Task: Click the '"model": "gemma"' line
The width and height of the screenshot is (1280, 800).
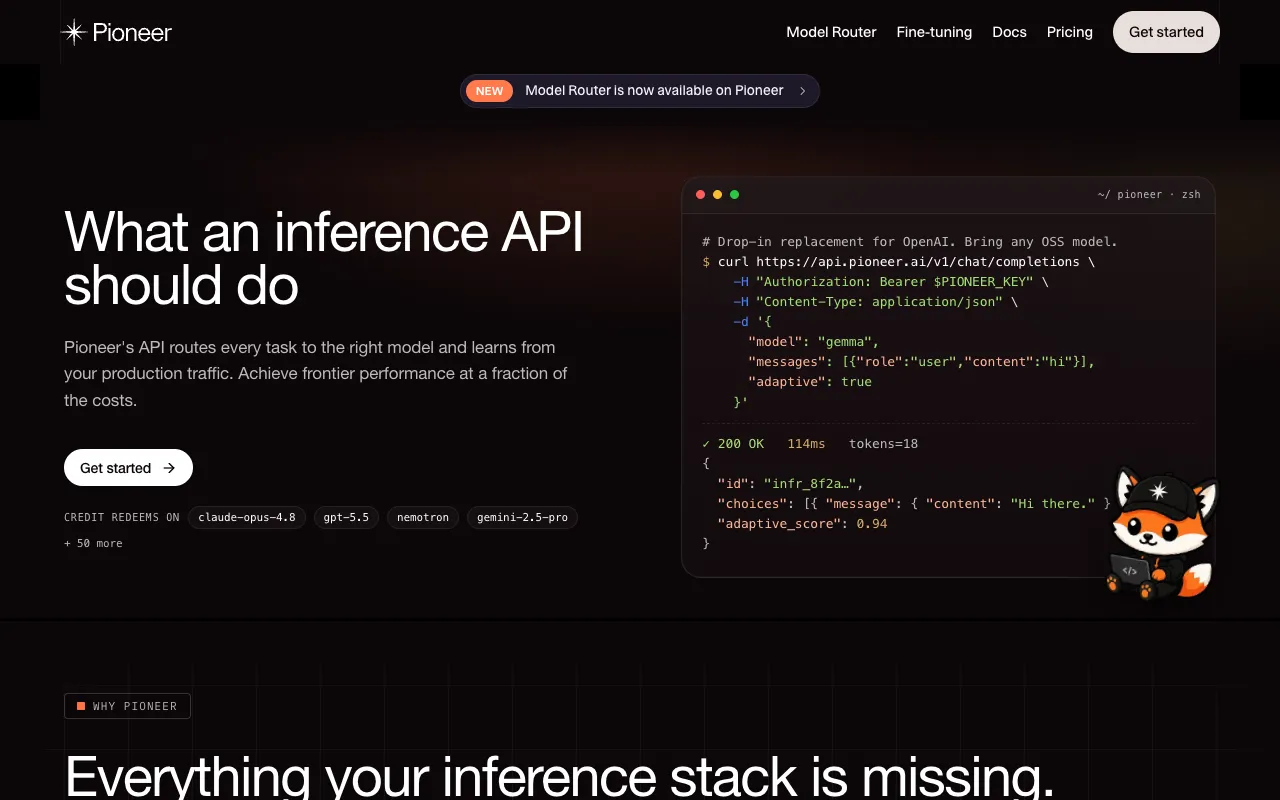Action: point(813,341)
